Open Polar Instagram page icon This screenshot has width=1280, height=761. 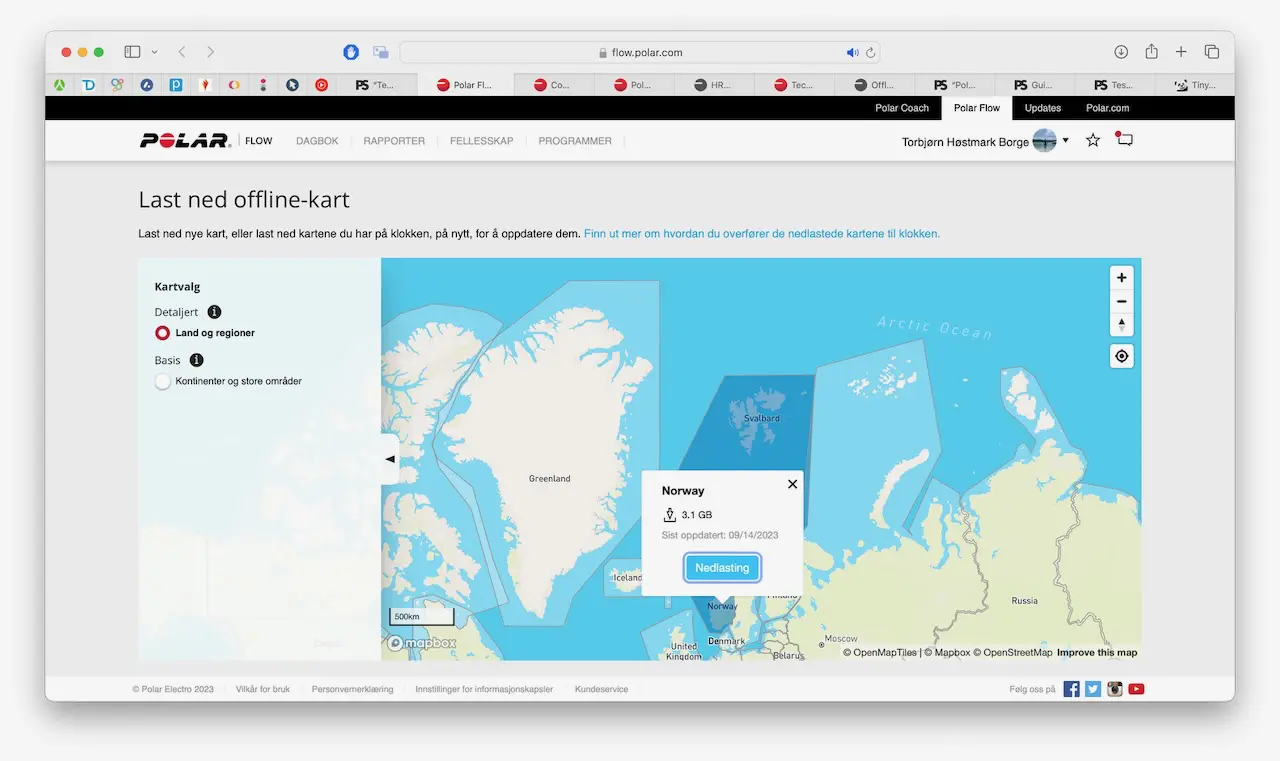(1114, 689)
